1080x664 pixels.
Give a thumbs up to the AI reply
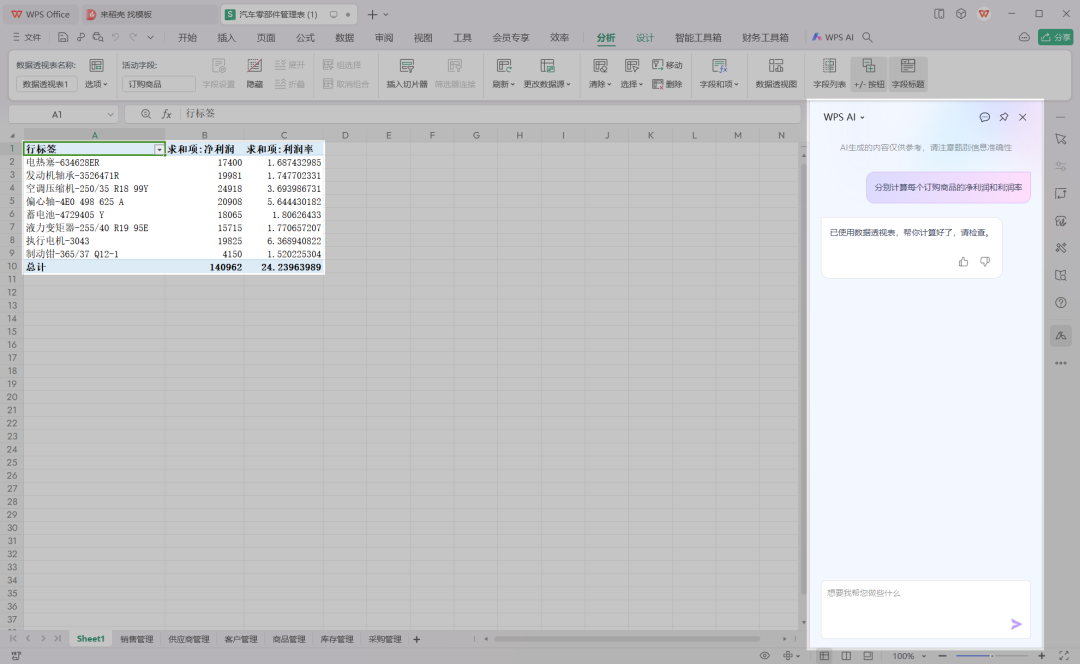pyautogui.click(x=962, y=261)
